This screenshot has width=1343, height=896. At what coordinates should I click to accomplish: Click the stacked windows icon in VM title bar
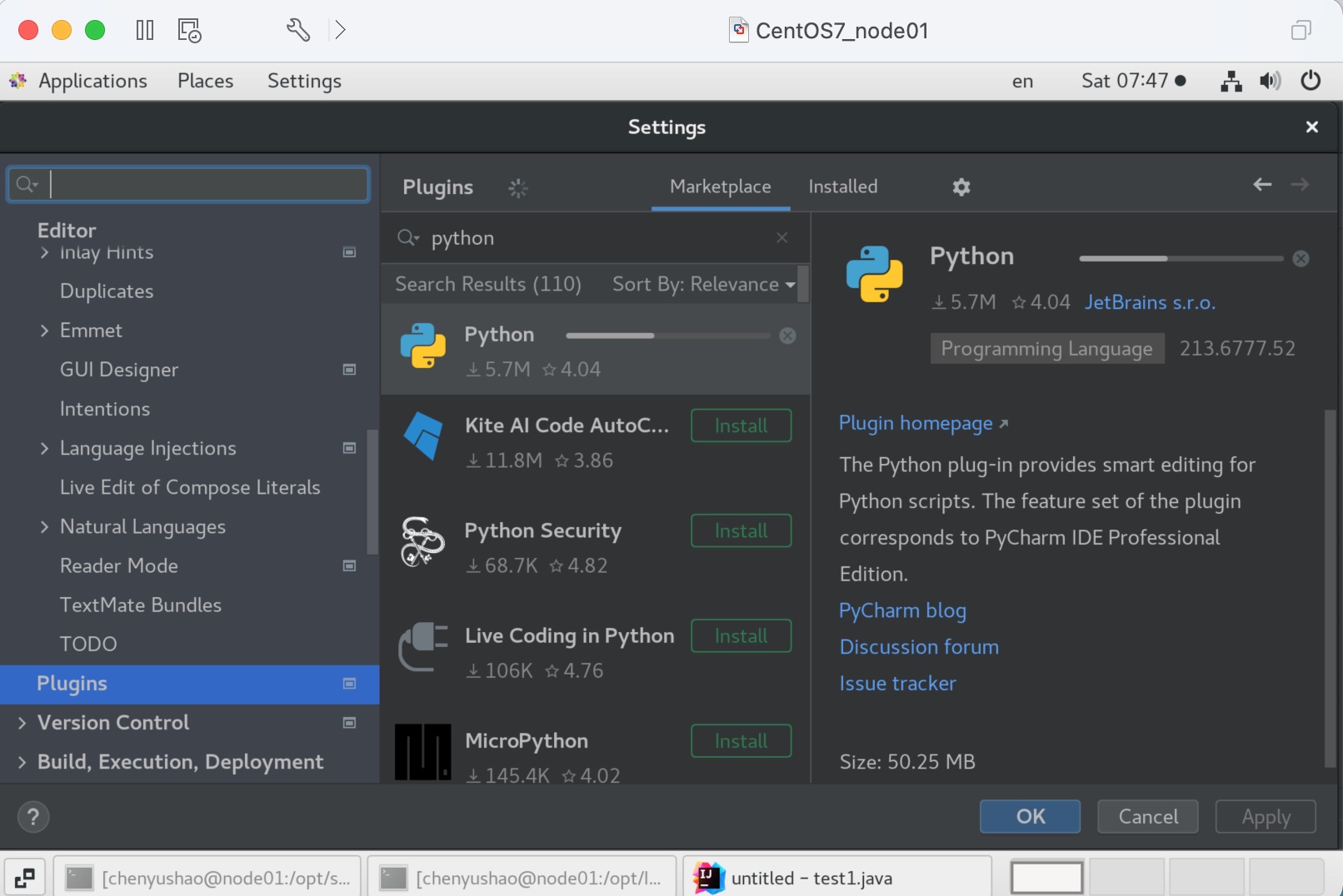click(x=1301, y=31)
